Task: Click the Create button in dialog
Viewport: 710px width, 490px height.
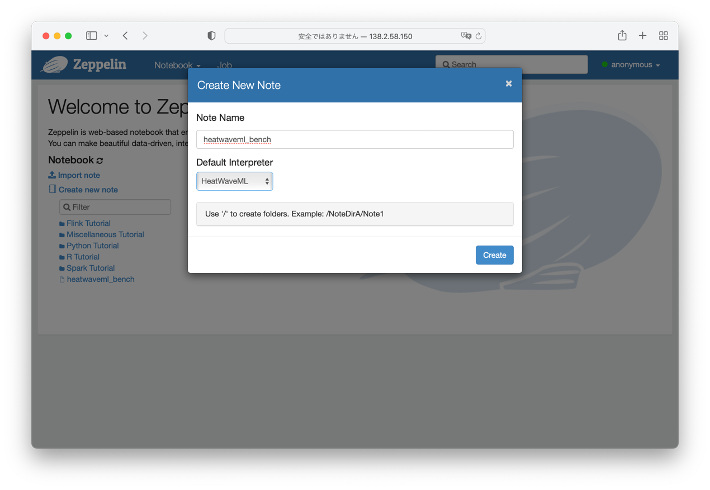Action: 494,255
